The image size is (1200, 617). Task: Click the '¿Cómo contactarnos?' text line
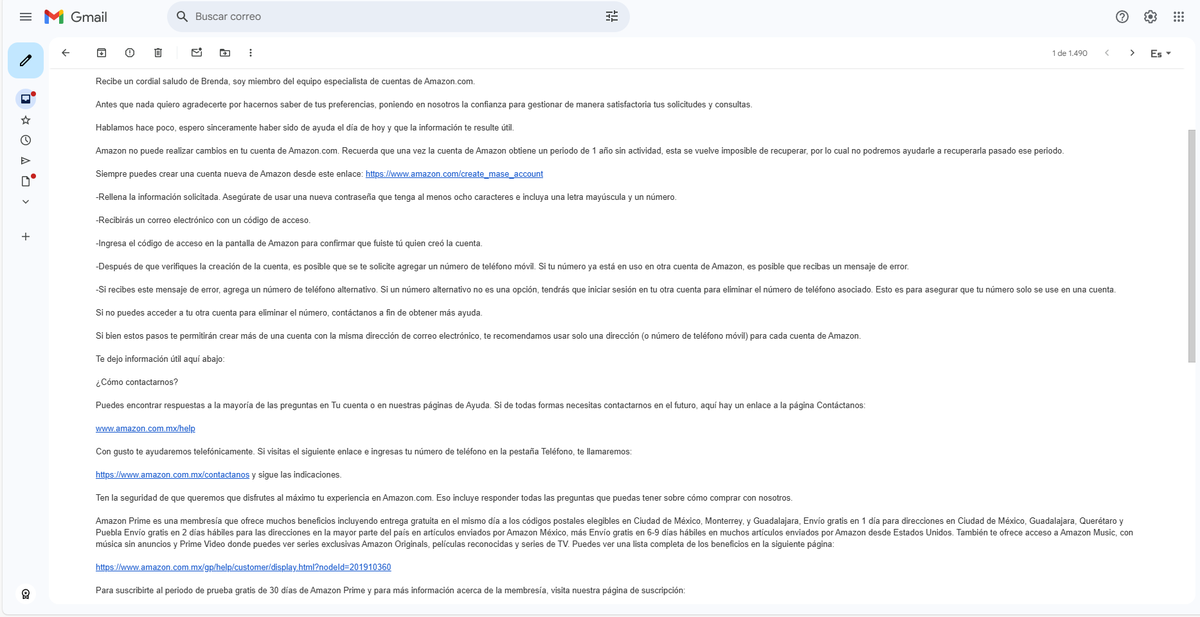pos(137,382)
